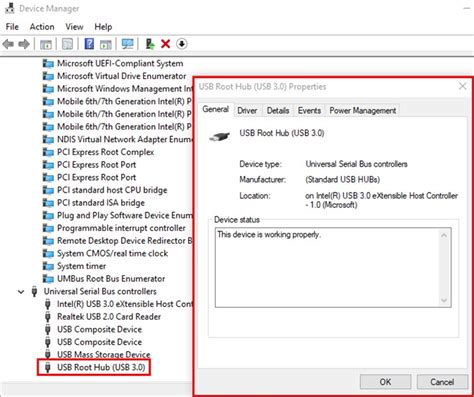Open the Help menu
Viewport: 474px width, 397px height.
point(103,27)
